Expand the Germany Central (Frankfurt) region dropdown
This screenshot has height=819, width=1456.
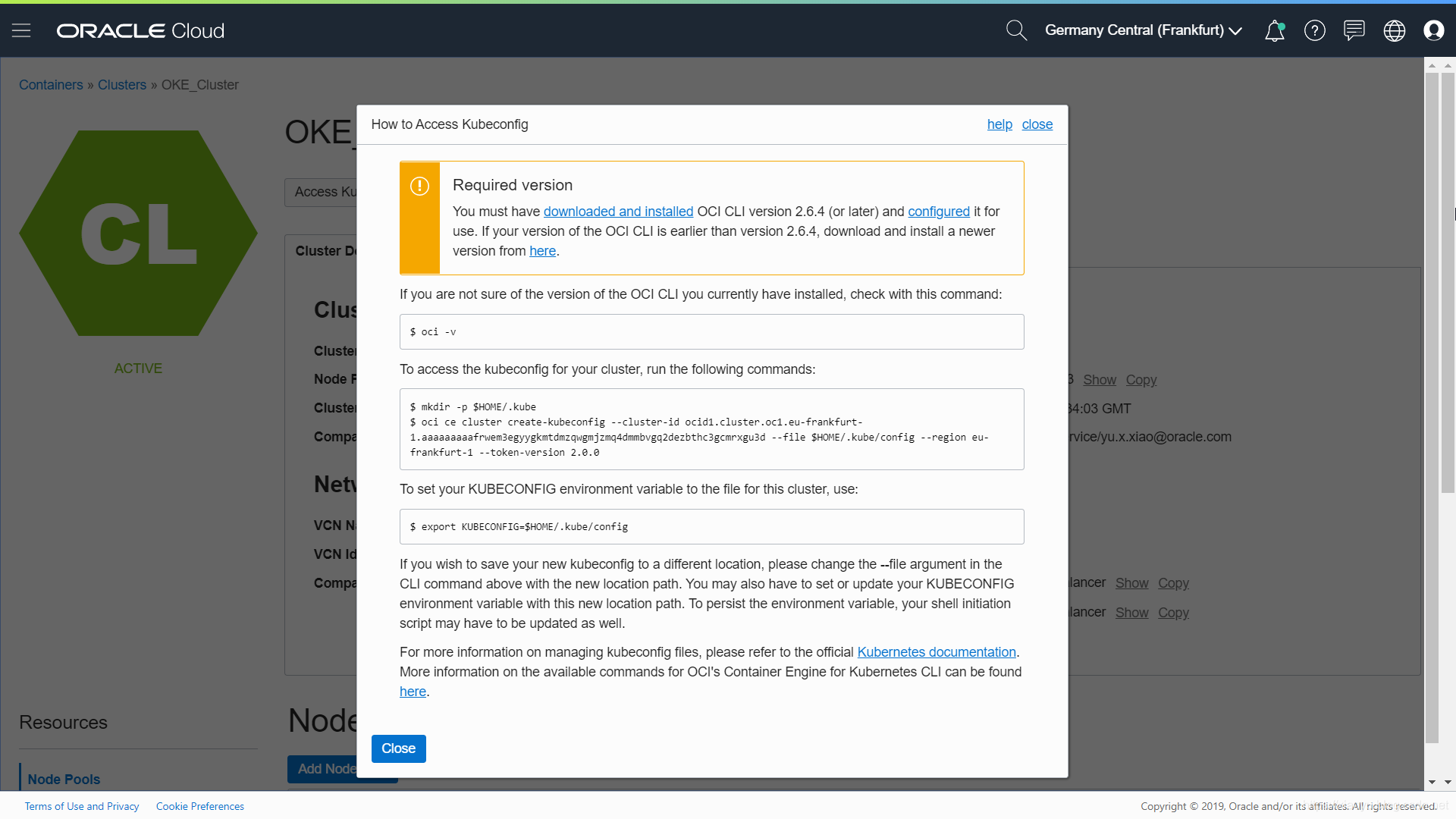[1143, 30]
